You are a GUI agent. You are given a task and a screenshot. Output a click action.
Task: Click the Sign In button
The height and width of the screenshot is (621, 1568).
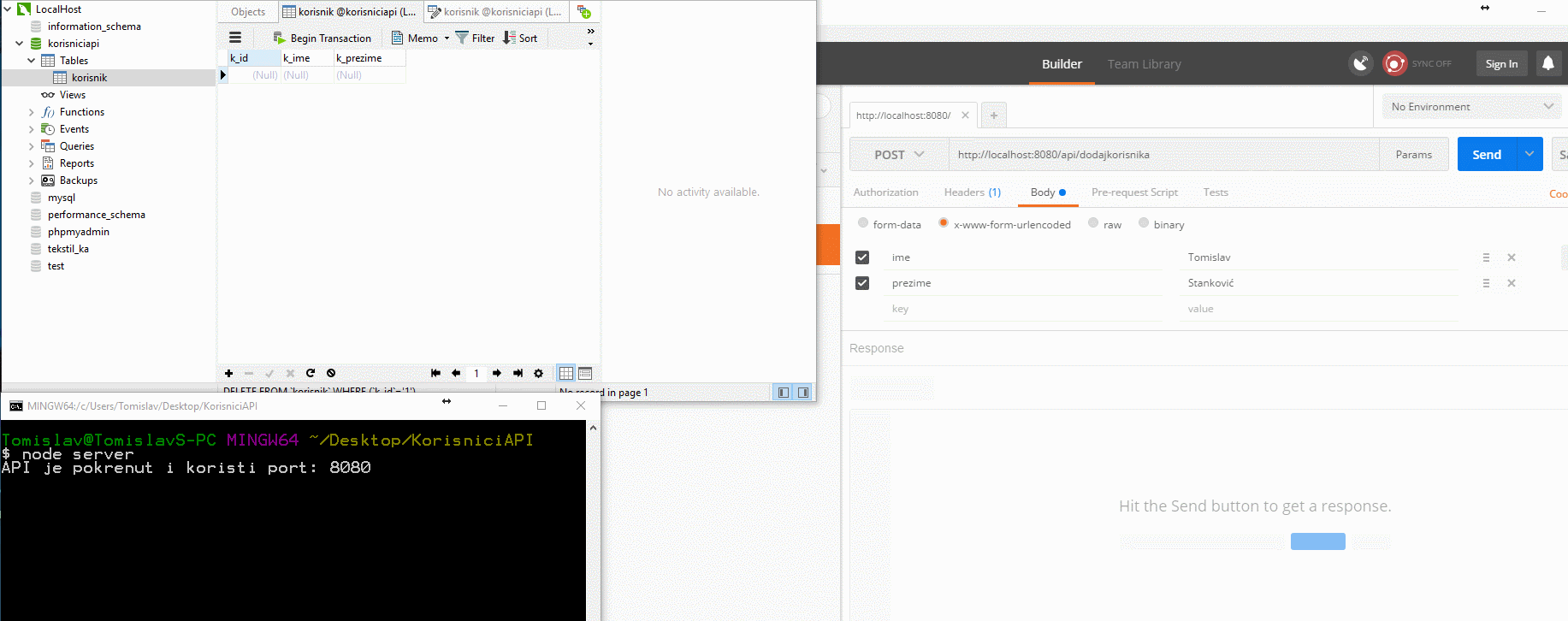tap(1501, 64)
